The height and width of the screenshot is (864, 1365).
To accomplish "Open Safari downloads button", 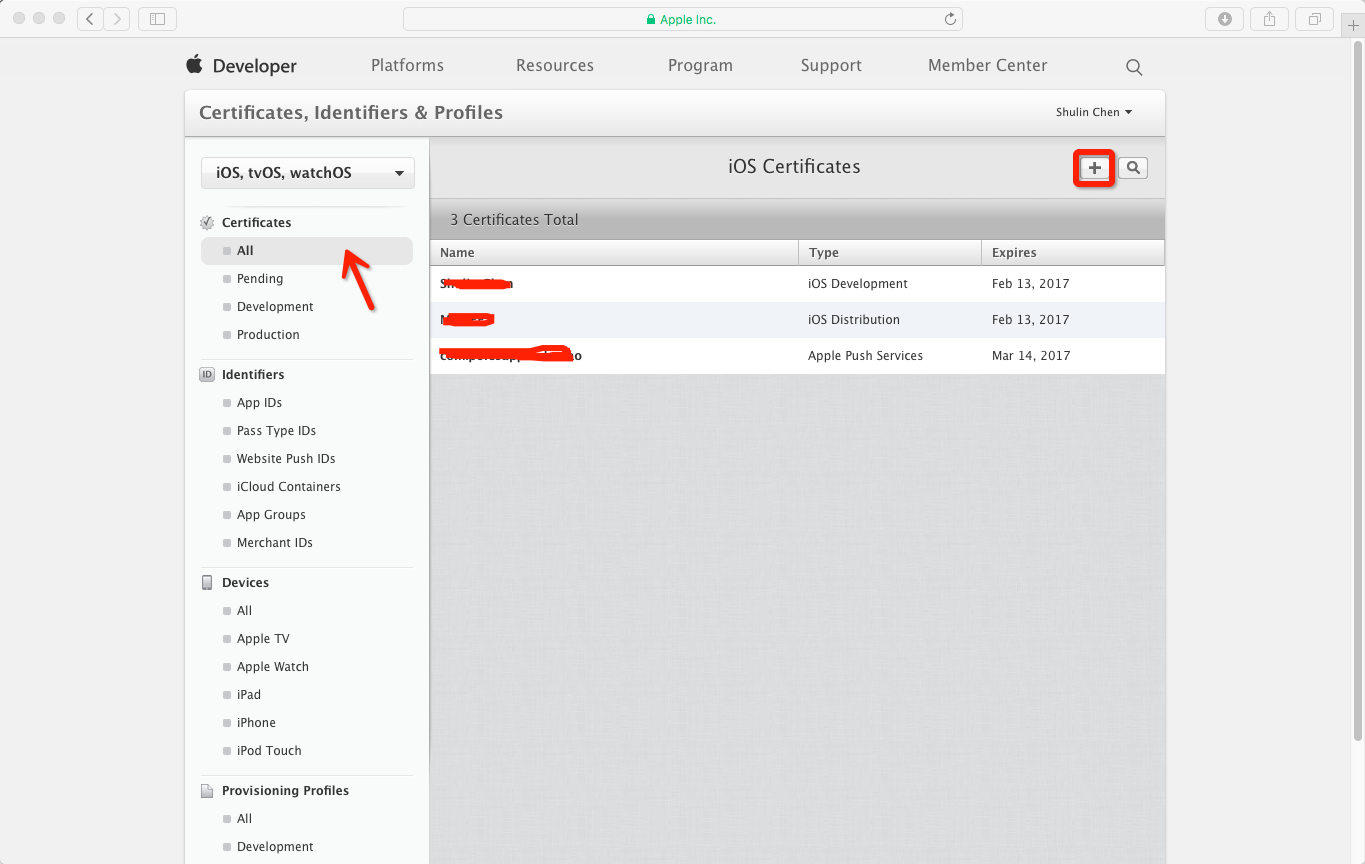I will tap(1224, 18).
